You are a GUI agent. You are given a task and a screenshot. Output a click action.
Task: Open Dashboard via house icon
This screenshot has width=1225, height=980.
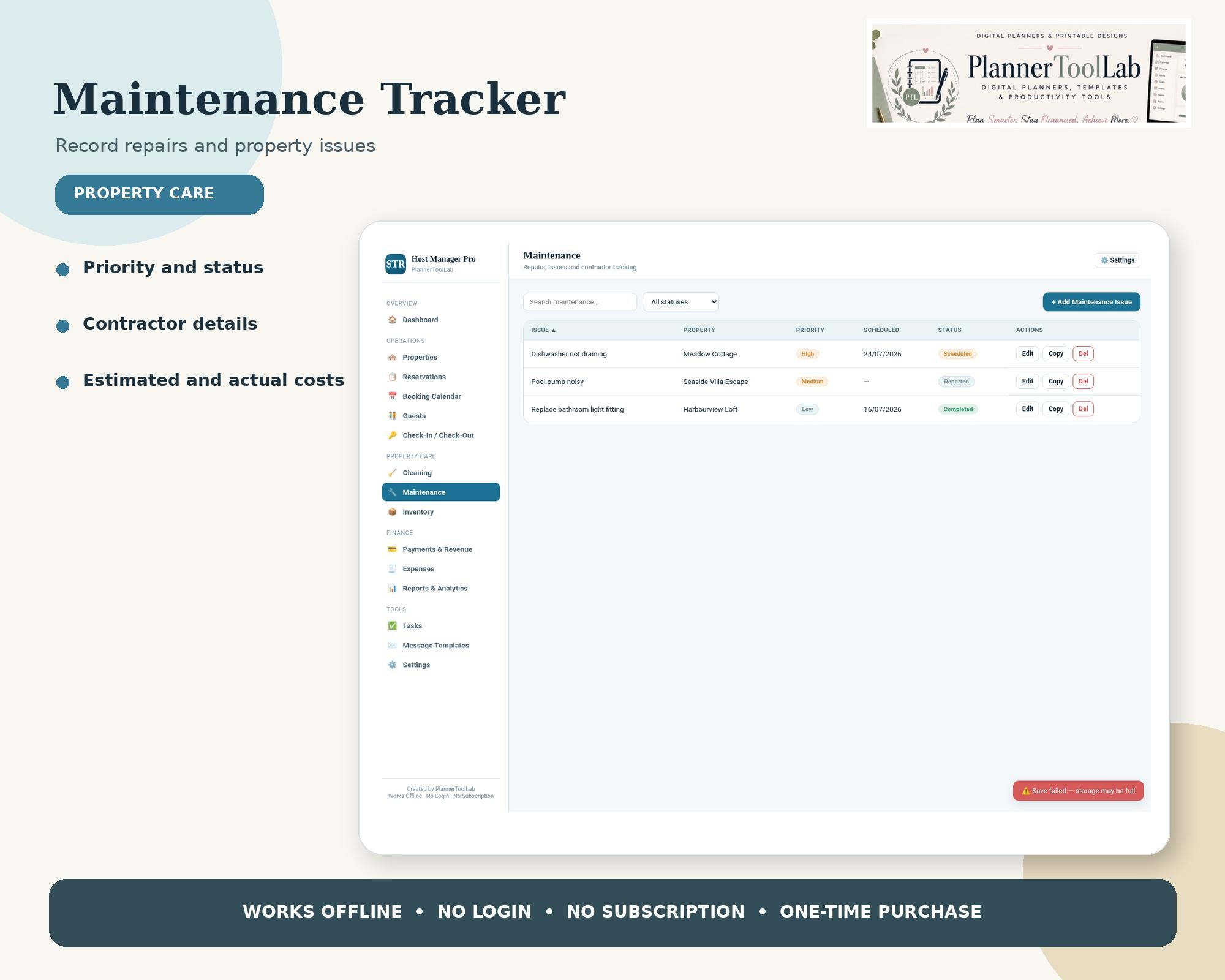pyautogui.click(x=392, y=320)
